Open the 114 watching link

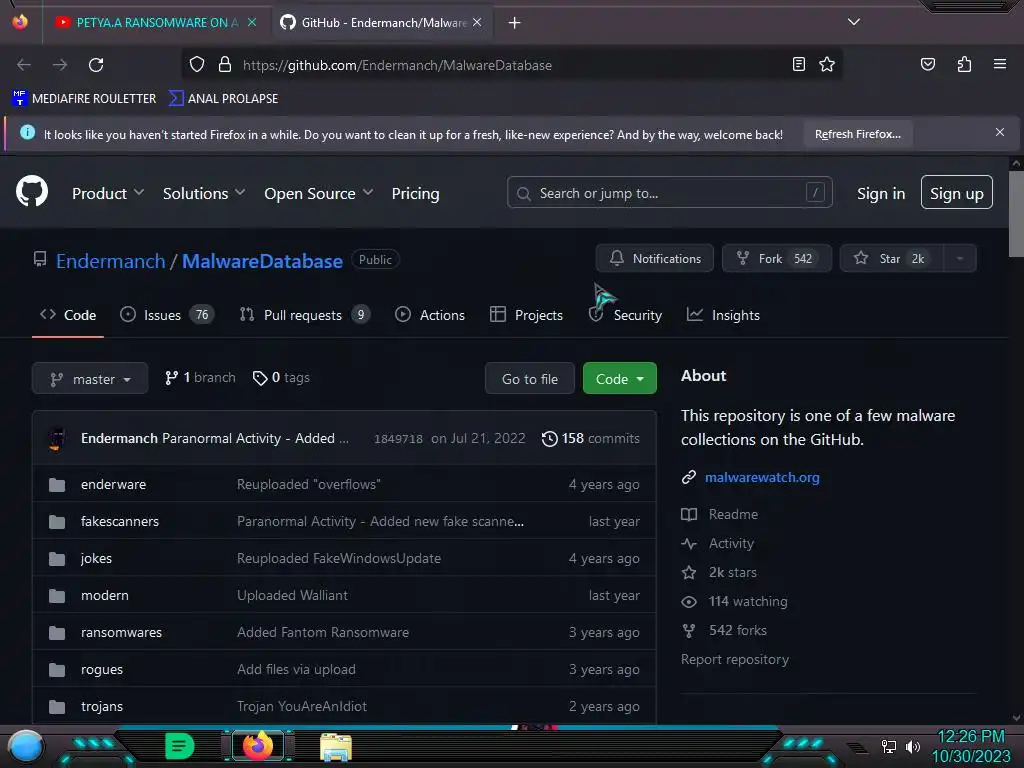734,601
